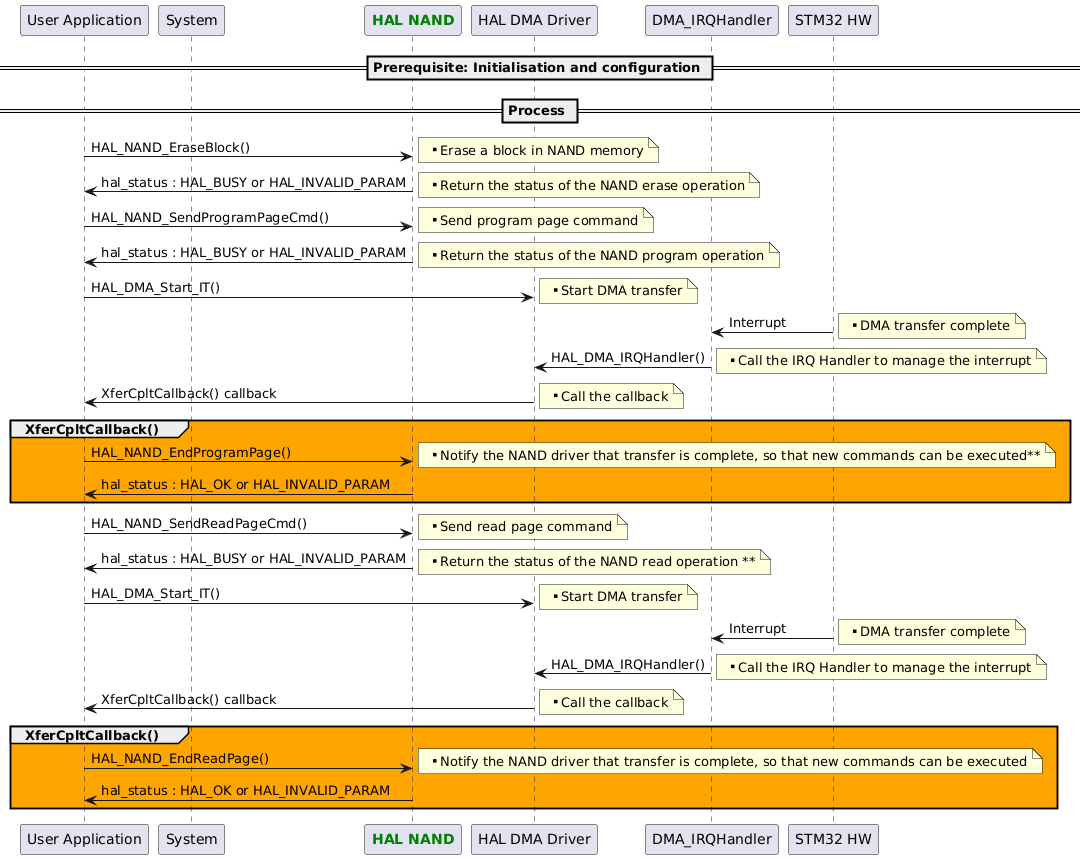The width and height of the screenshot is (1086, 859).
Task: Click the top User Application participant box
Action: (x=84, y=20)
